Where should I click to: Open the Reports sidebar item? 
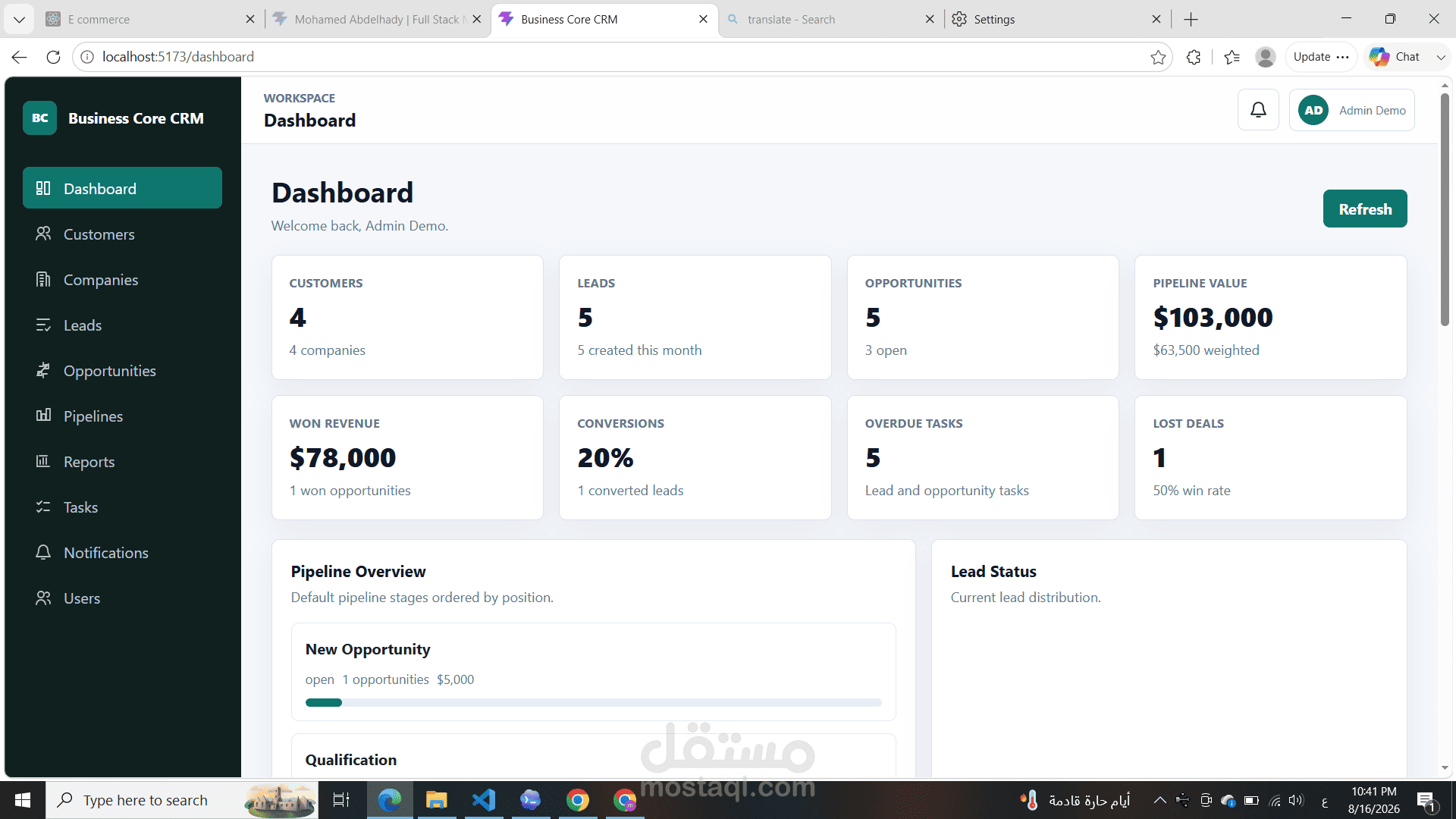(122, 462)
